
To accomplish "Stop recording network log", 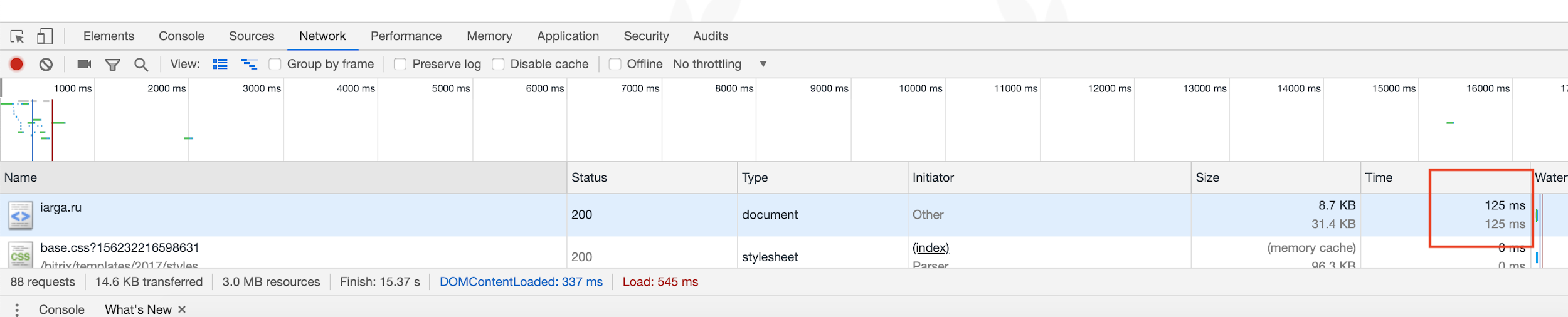I will (17, 64).
